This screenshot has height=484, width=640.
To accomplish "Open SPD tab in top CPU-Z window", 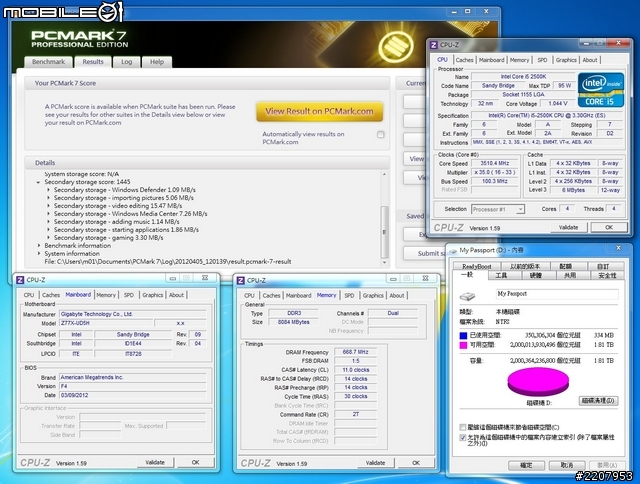I will [x=542, y=60].
